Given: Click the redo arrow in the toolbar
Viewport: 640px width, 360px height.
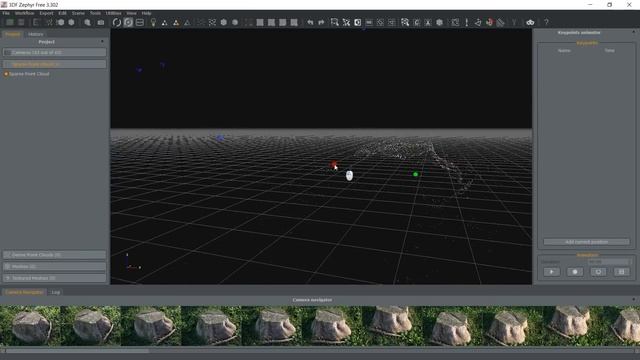Looking at the screenshot, I should click(x=321, y=22).
